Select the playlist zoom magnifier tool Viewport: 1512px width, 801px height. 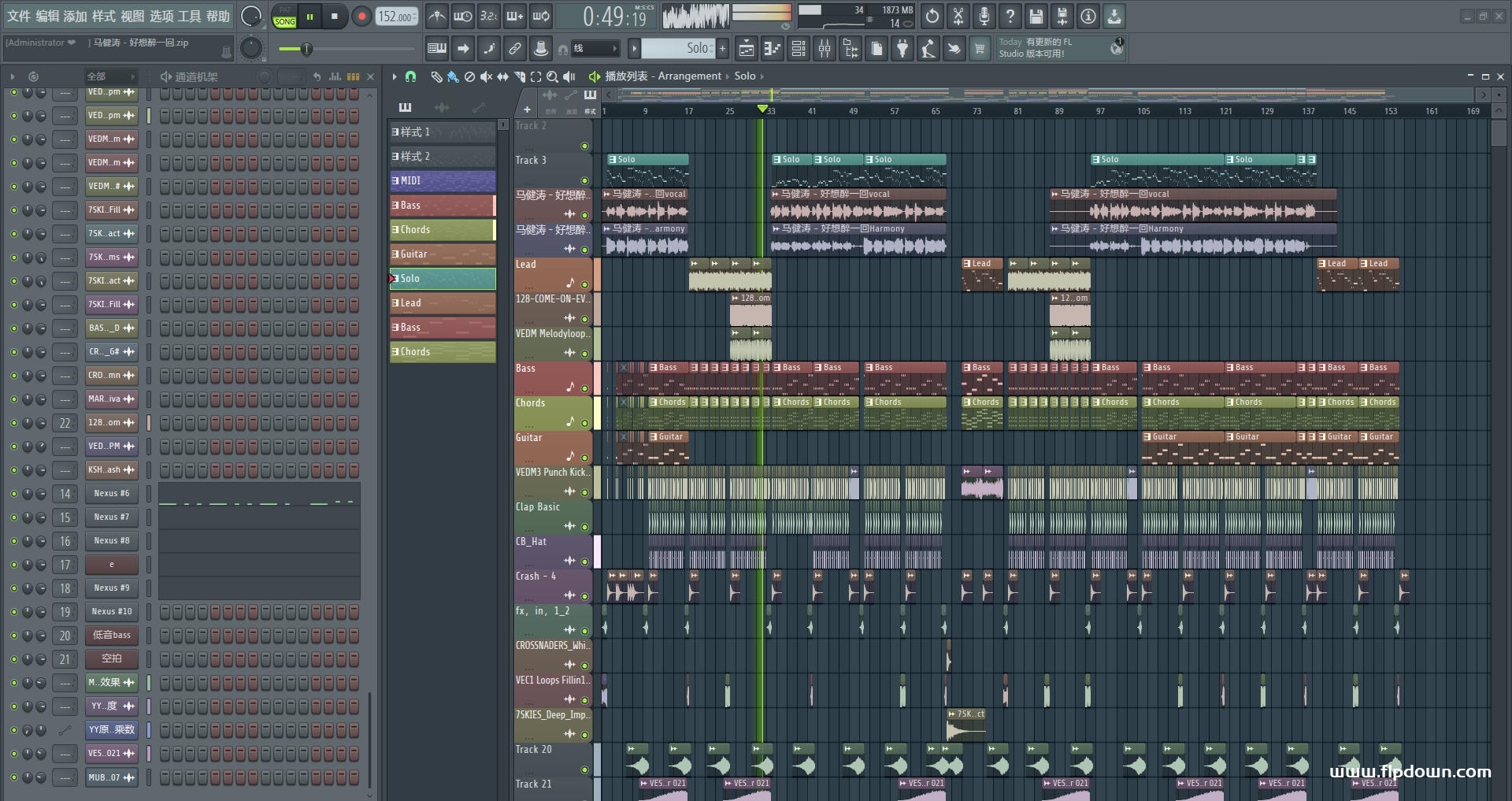553,76
